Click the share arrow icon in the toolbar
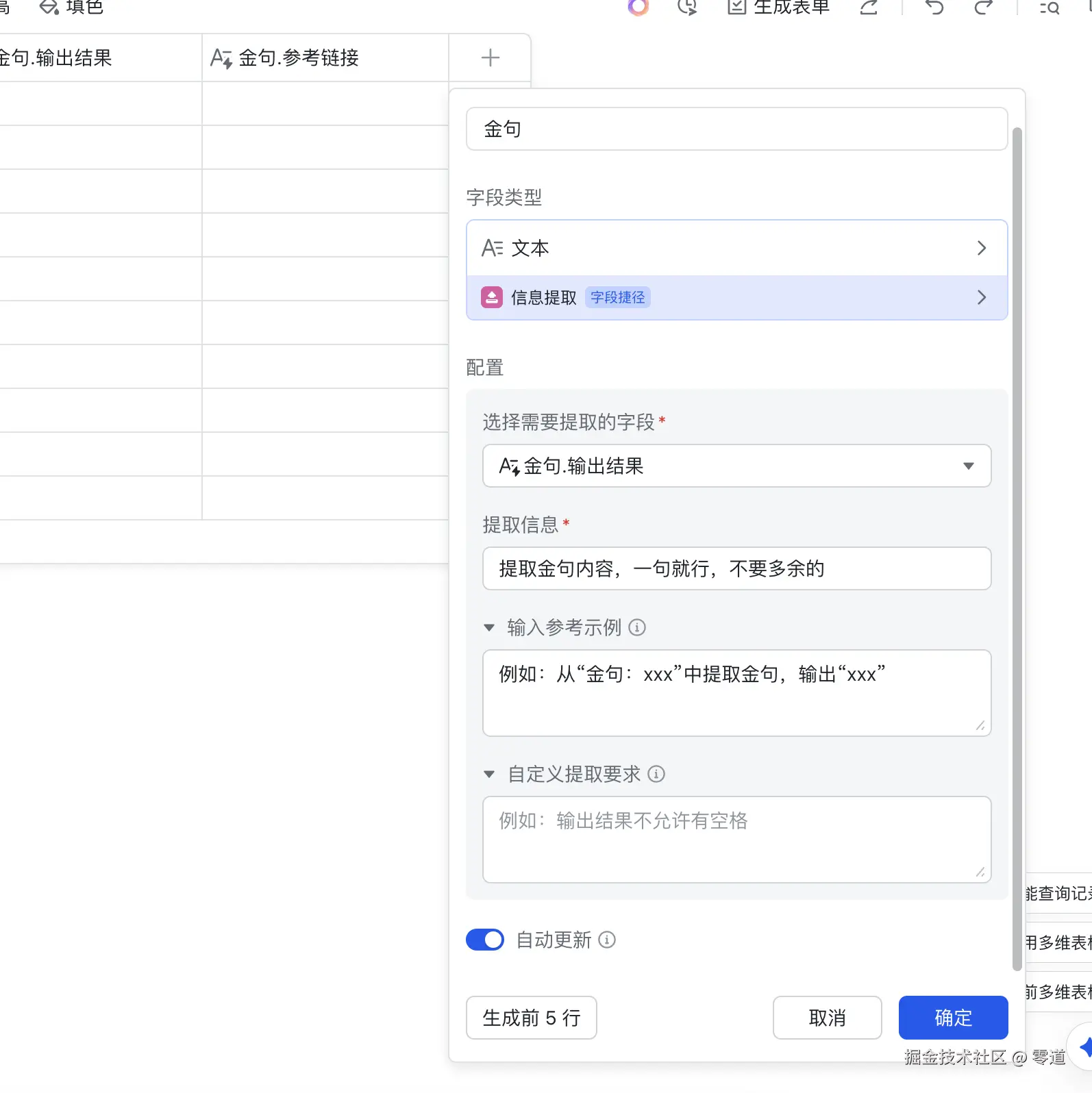This screenshot has width=1092, height=1093. (x=869, y=7)
